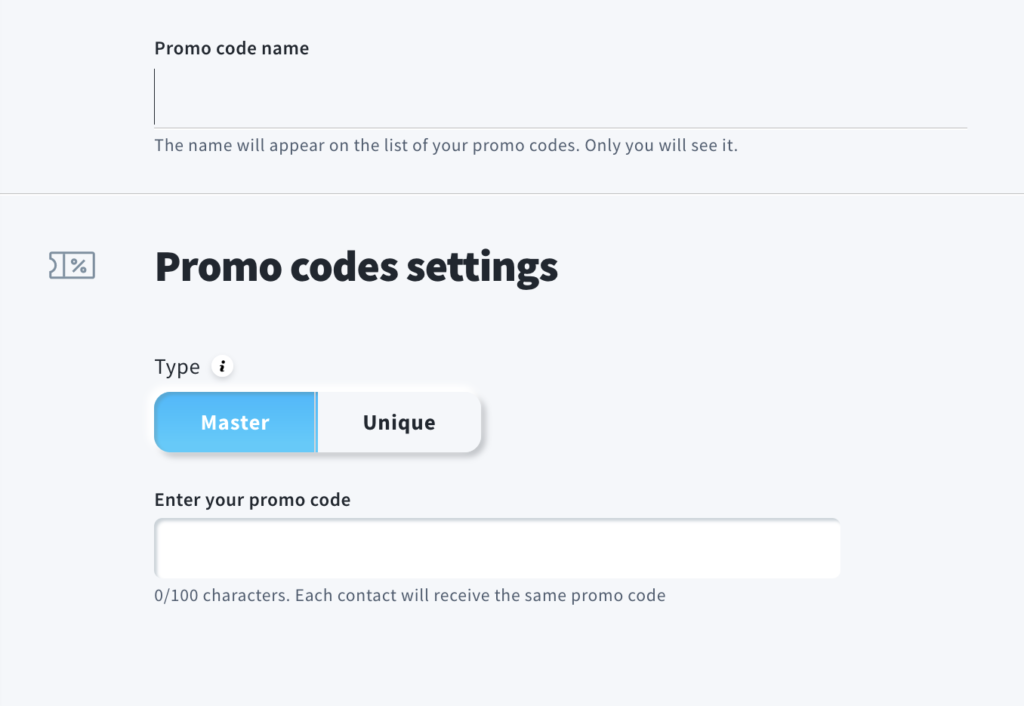
Task: Select the coupon icon beside Promo codes settings
Action: pyautogui.click(x=71, y=266)
